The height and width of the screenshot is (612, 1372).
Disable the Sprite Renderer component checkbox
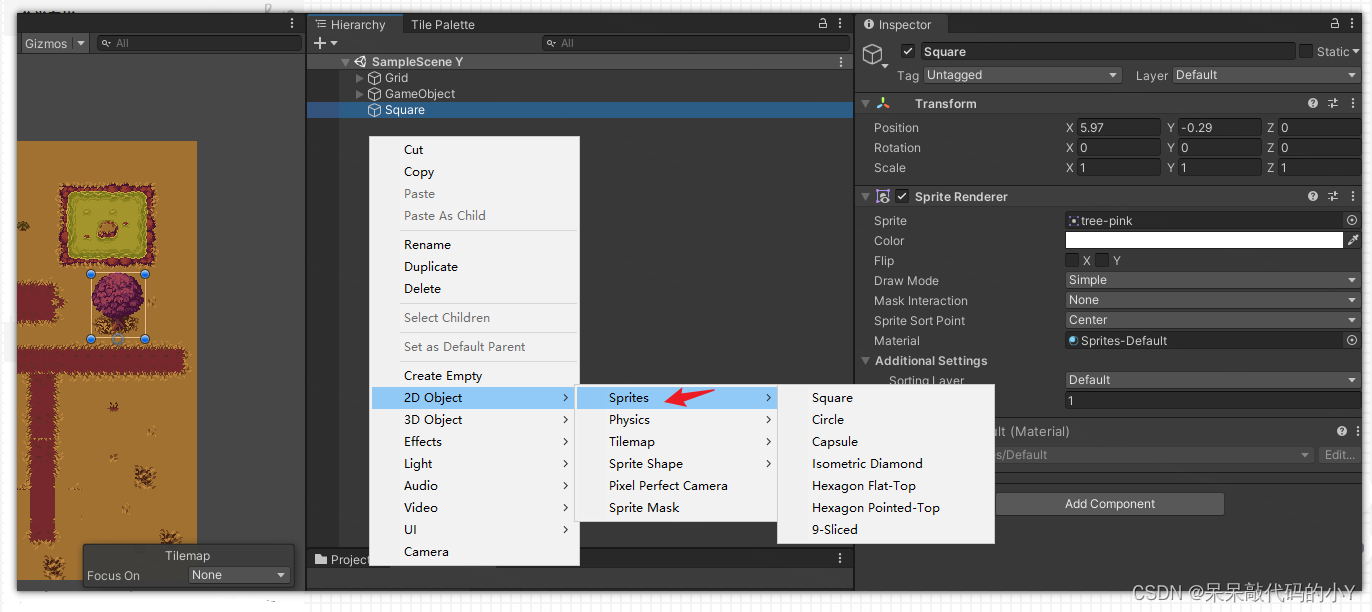pyautogui.click(x=902, y=197)
